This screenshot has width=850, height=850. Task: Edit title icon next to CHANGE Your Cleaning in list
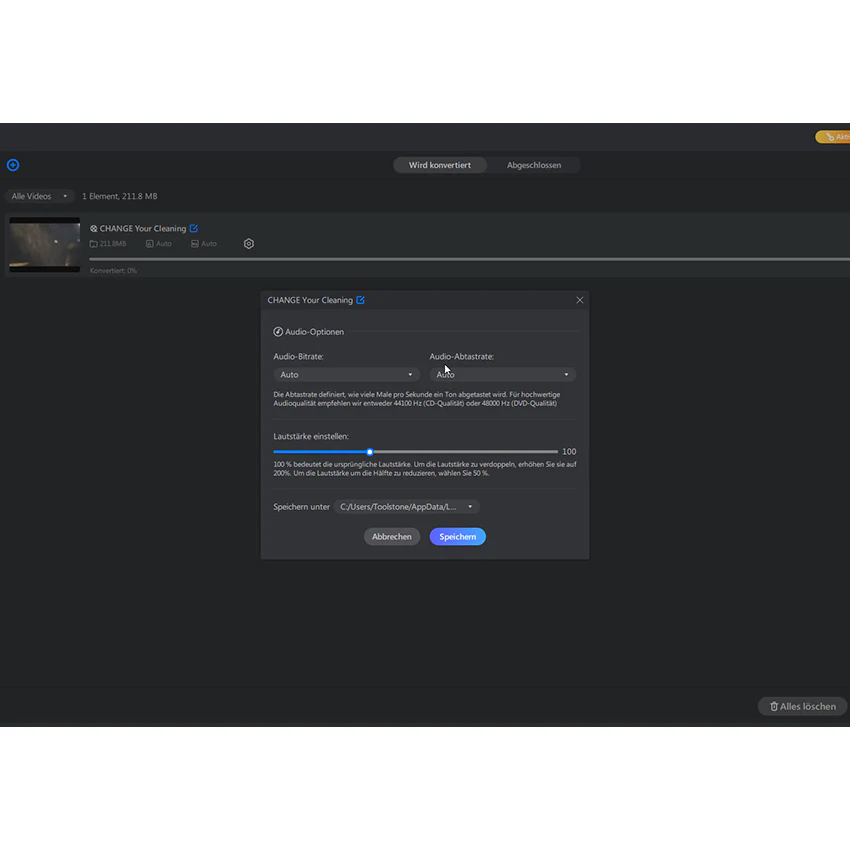194,228
